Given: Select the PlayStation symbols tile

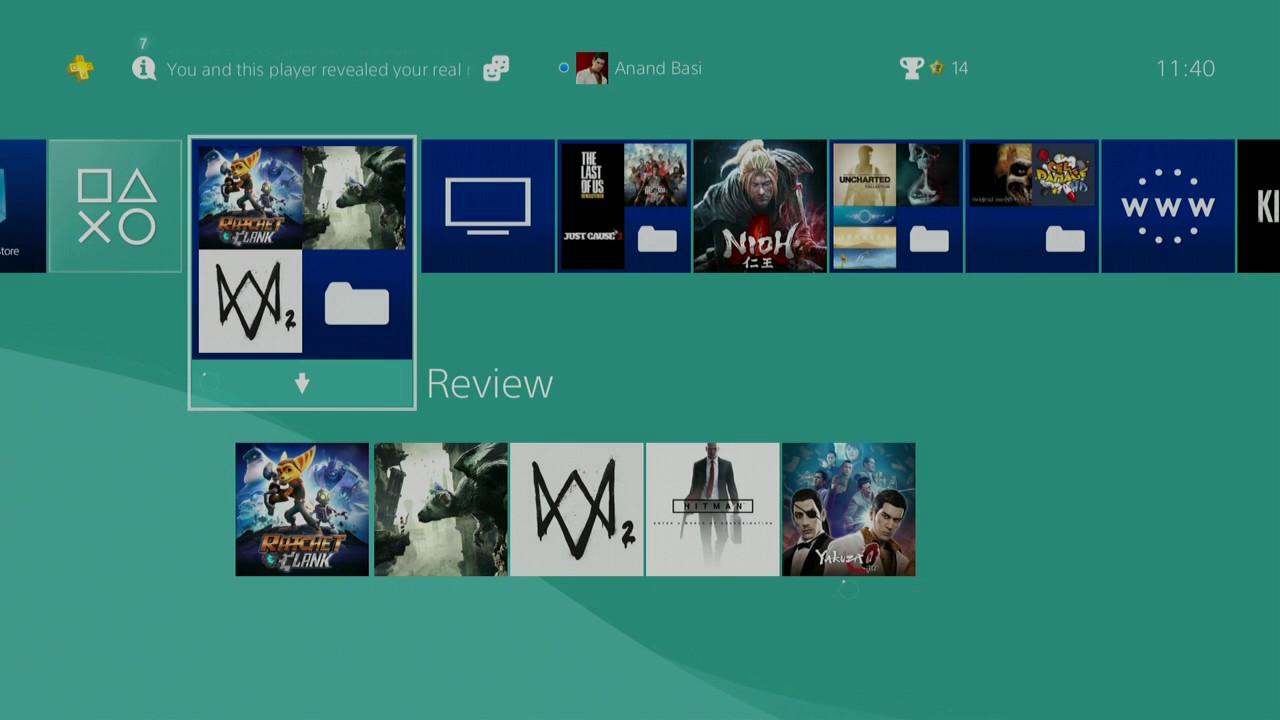Looking at the screenshot, I should (x=116, y=206).
